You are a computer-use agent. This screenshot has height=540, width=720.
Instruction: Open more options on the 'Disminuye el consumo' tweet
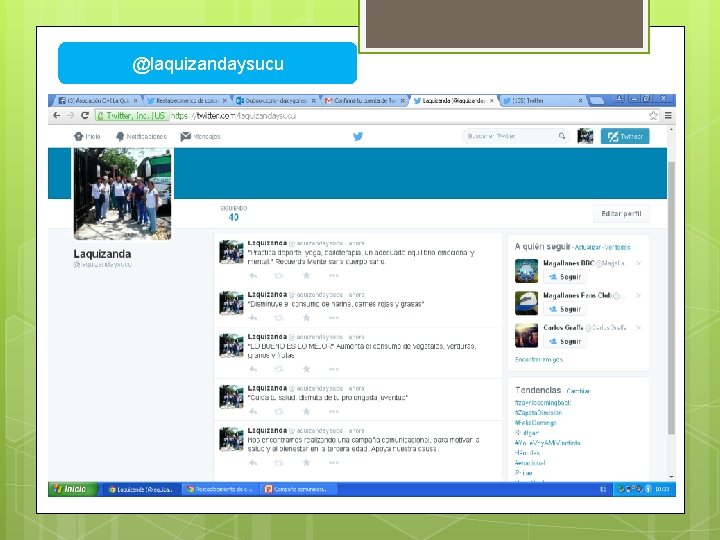click(x=334, y=318)
